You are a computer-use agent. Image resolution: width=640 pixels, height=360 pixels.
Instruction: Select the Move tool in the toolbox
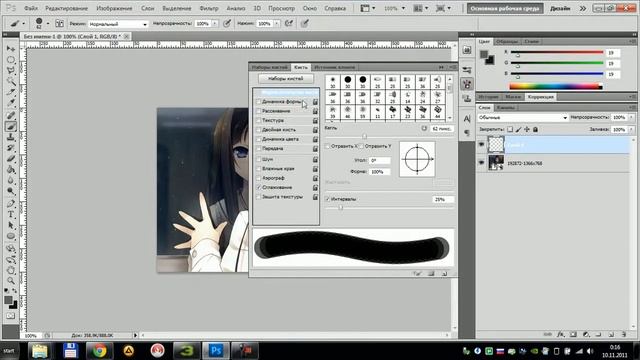(11, 49)
